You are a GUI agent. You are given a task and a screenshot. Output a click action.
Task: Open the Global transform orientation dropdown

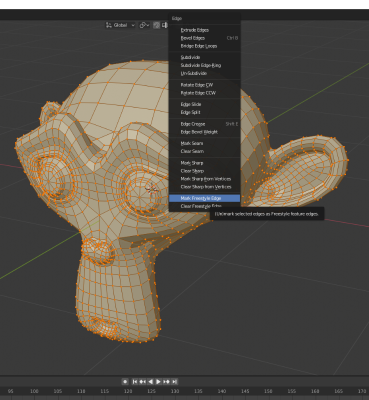(x=120, y=25)
